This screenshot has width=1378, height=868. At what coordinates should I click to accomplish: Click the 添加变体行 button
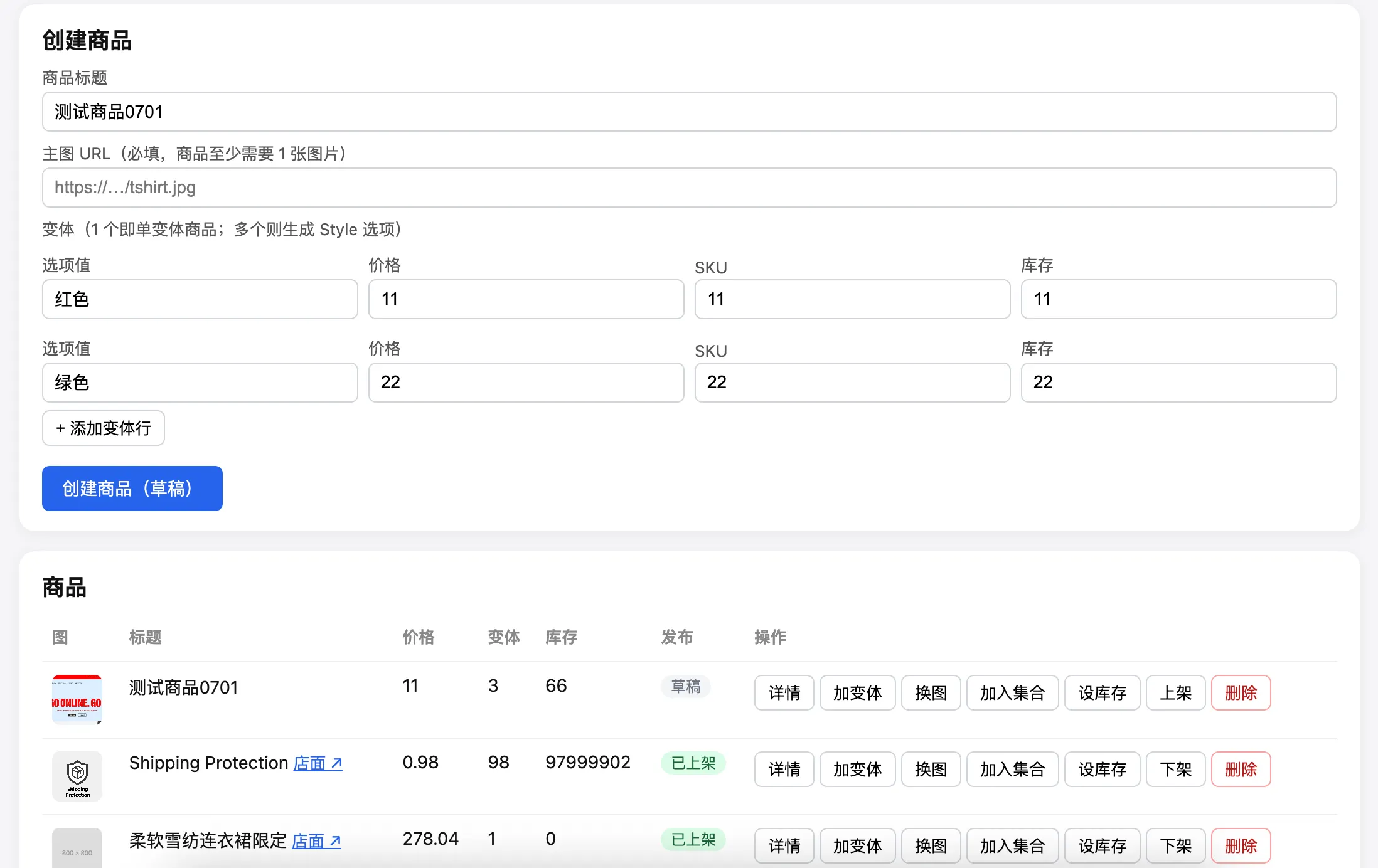(104, 428)
